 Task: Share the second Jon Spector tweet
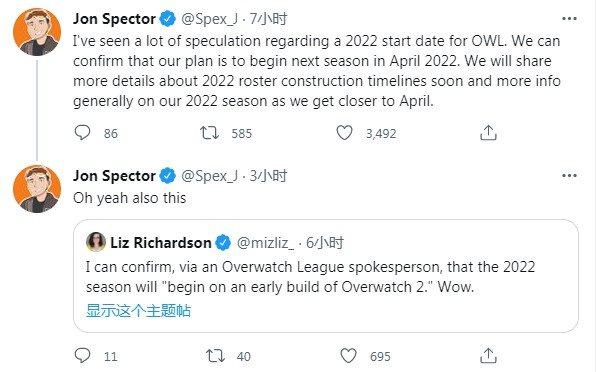click(488, 356)
